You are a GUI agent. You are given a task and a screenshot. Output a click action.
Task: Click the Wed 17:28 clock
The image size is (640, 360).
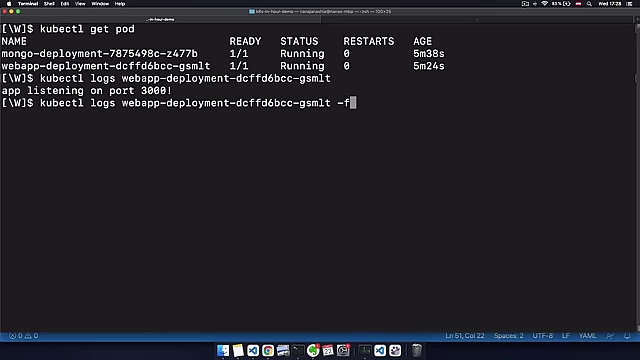(609, 4)
